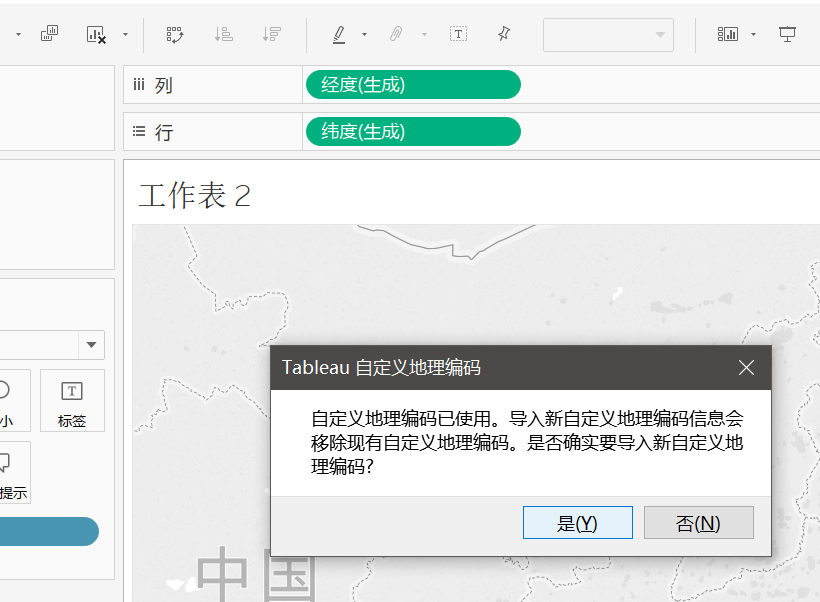Click the swap rows and columns icon
This screenshot has height=602, width=820.
(x=175, y=35)
